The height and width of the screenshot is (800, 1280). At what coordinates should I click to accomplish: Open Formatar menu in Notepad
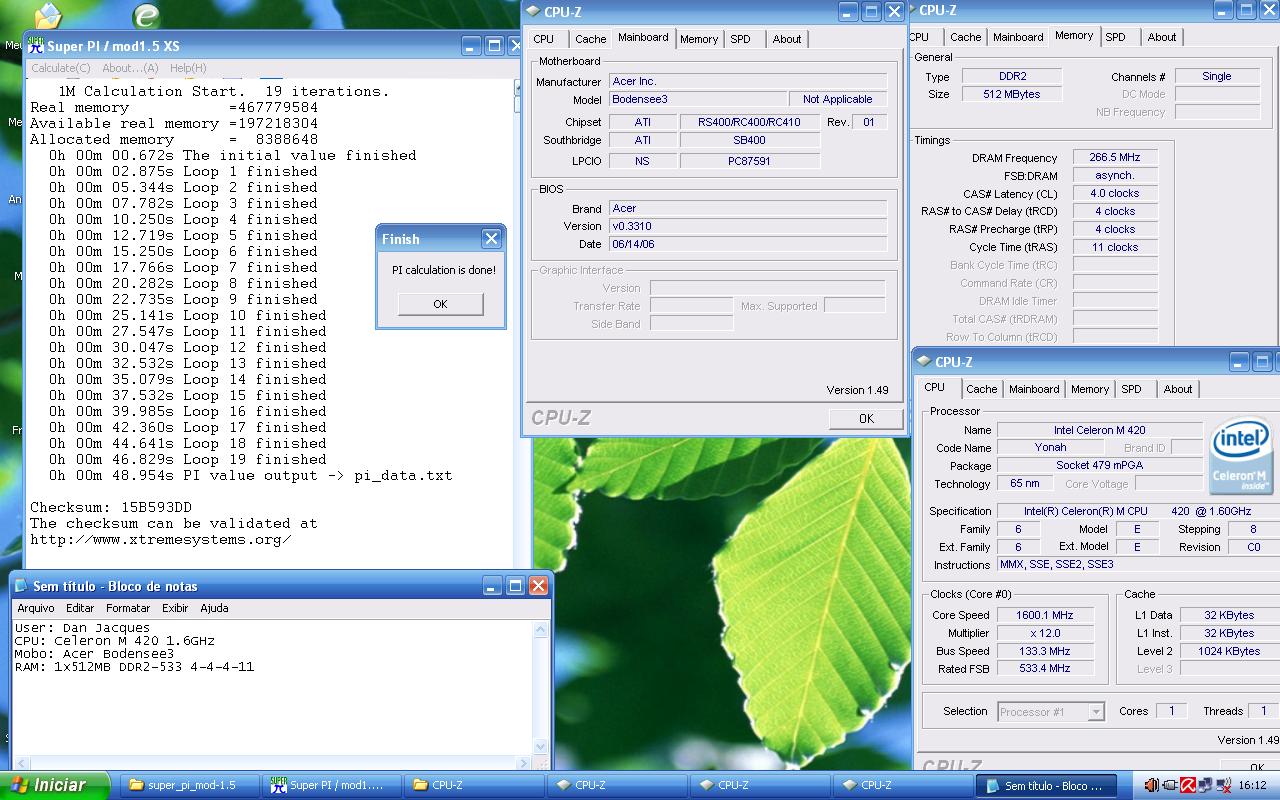coord(128,608)
